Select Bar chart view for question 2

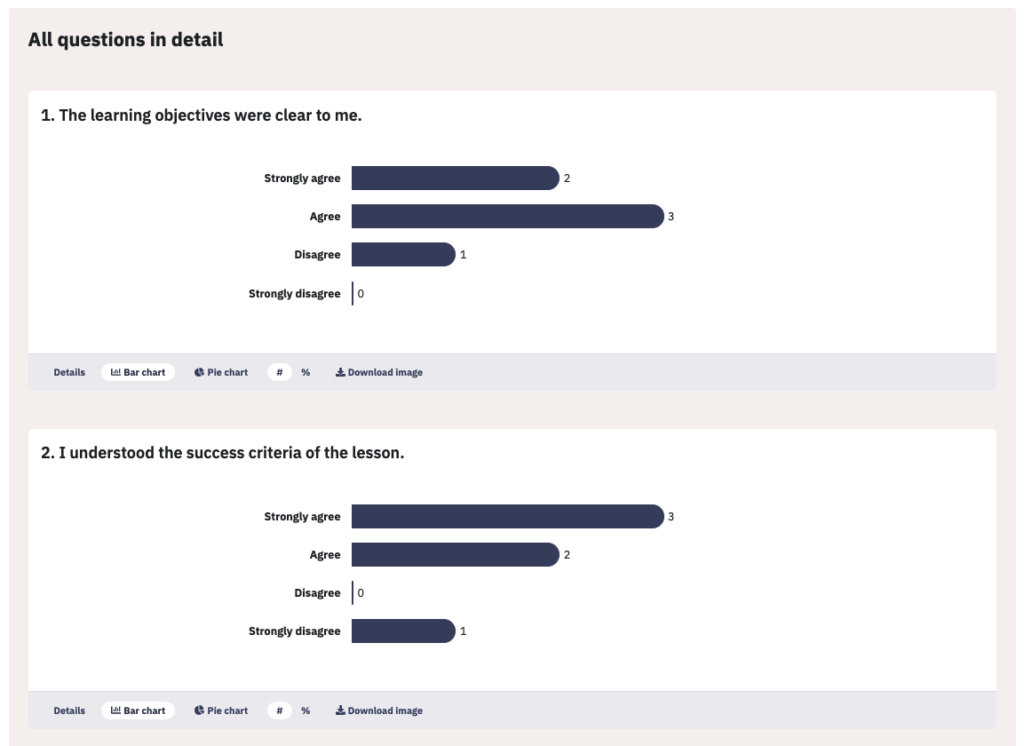click(x=138, y=711)
